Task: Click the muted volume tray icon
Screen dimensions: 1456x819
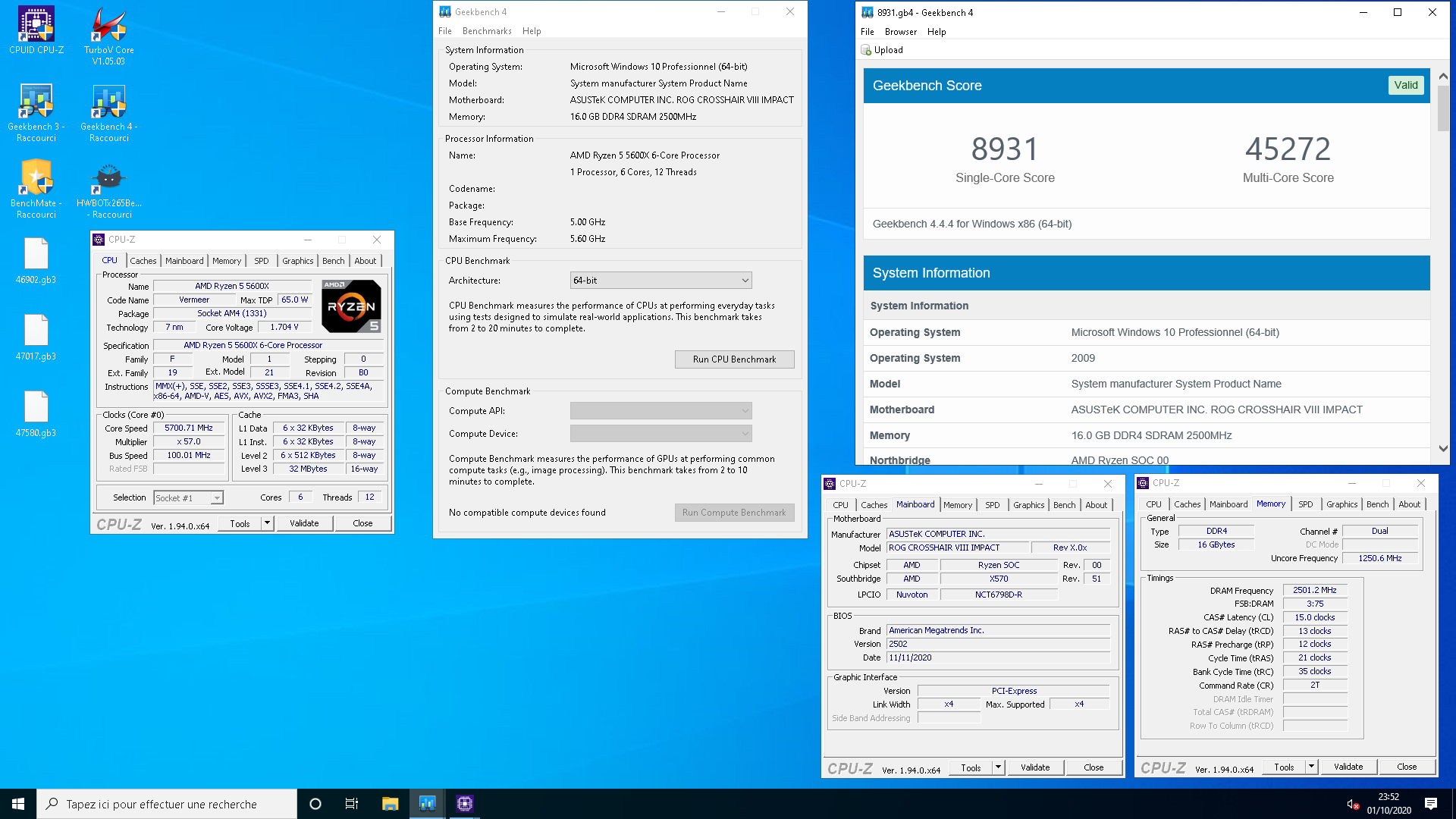Action: 1353,804
